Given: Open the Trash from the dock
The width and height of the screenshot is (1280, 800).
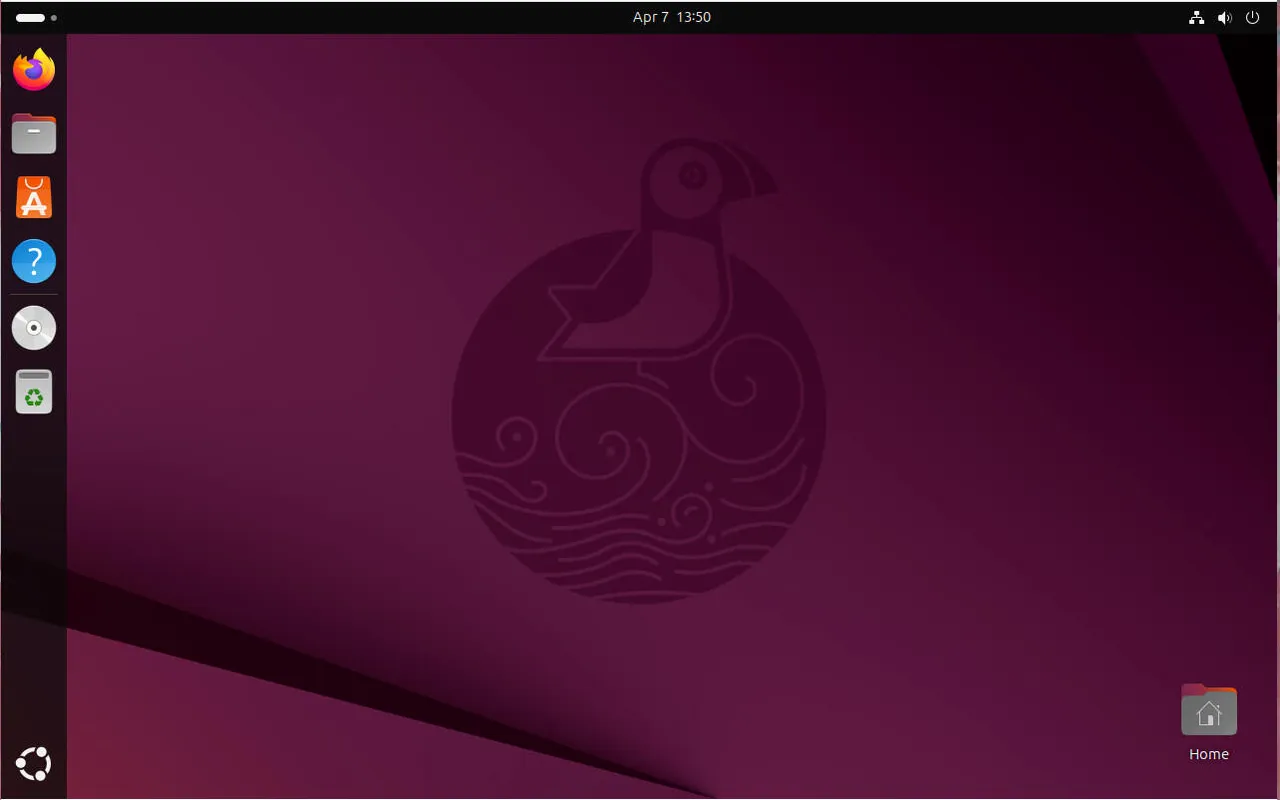Looking at the screenshot, I should pyautogui.click(x=34, y=392).
